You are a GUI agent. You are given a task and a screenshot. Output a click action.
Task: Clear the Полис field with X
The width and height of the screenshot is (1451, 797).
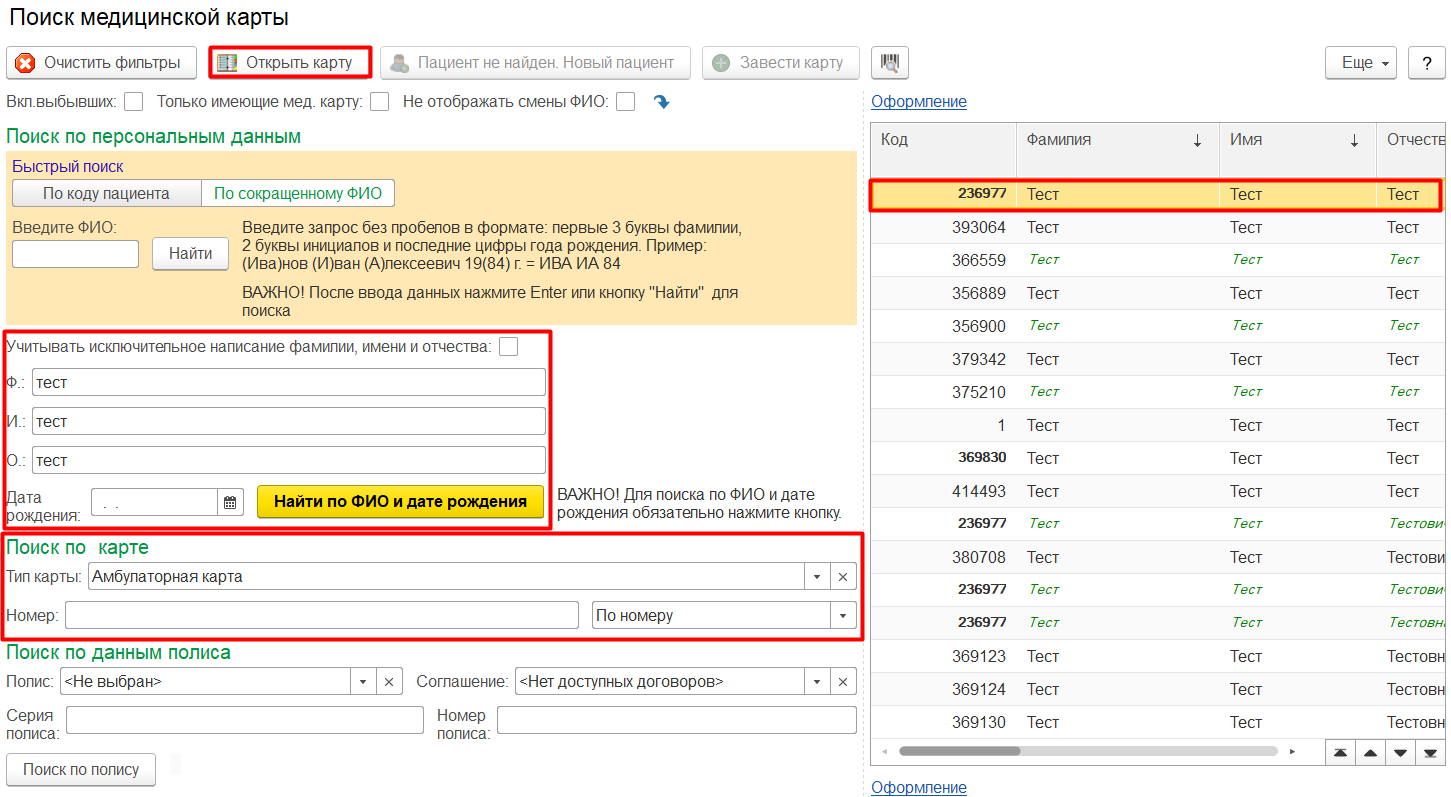coord(389,682)
